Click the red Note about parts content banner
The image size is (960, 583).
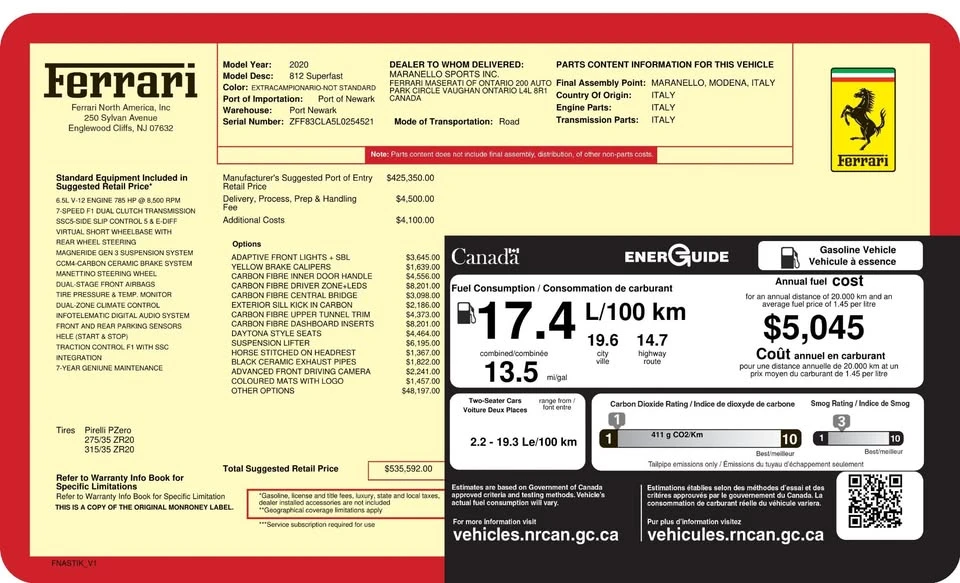(512, 154)
